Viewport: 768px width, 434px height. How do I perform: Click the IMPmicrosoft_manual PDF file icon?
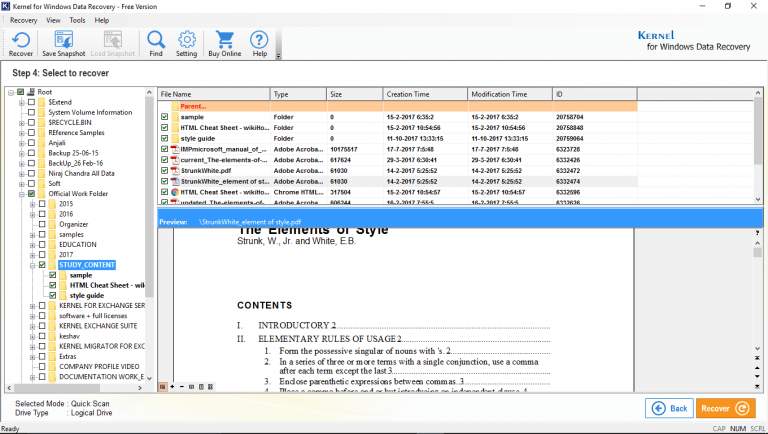tap(175, 149)
